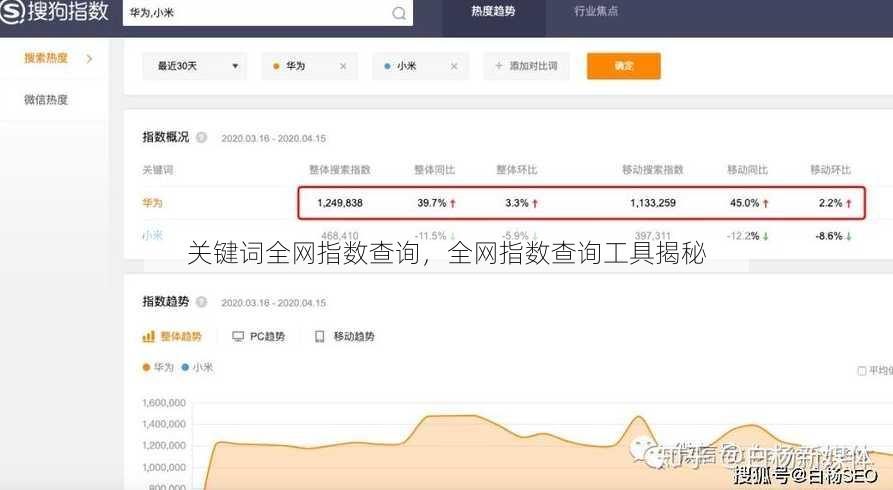Click 华为 overall index value 1,249,838

click(x=340, y=203)
